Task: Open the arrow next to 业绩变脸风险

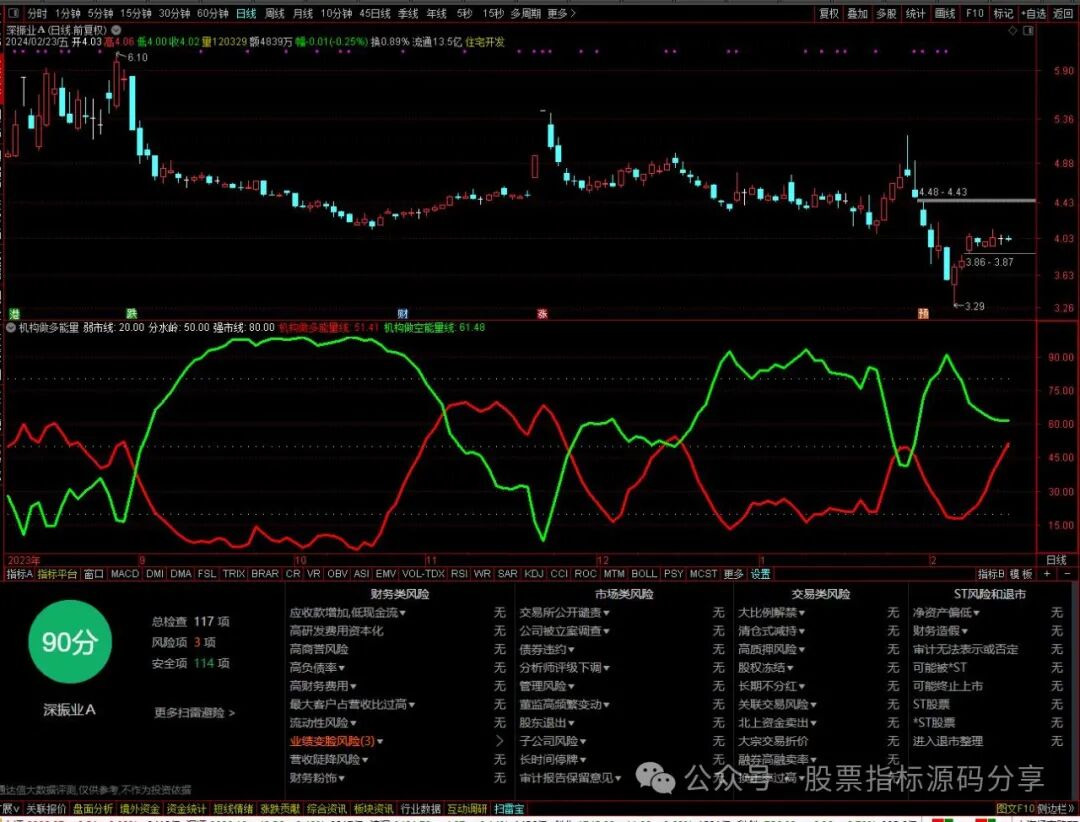Action: [x=500, y=741]
